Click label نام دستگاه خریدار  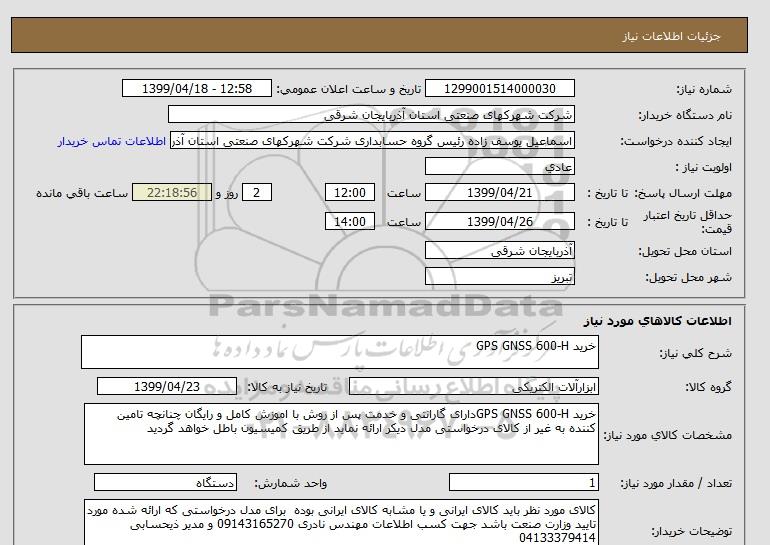coord(685,115)
